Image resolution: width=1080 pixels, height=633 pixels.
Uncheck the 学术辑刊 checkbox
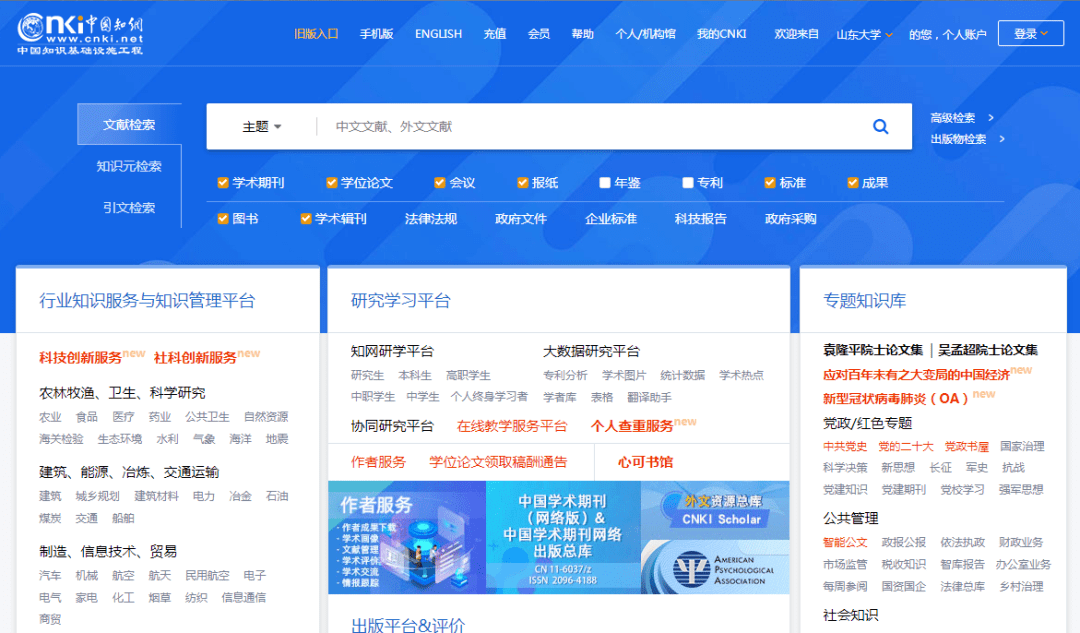point(306,219)
